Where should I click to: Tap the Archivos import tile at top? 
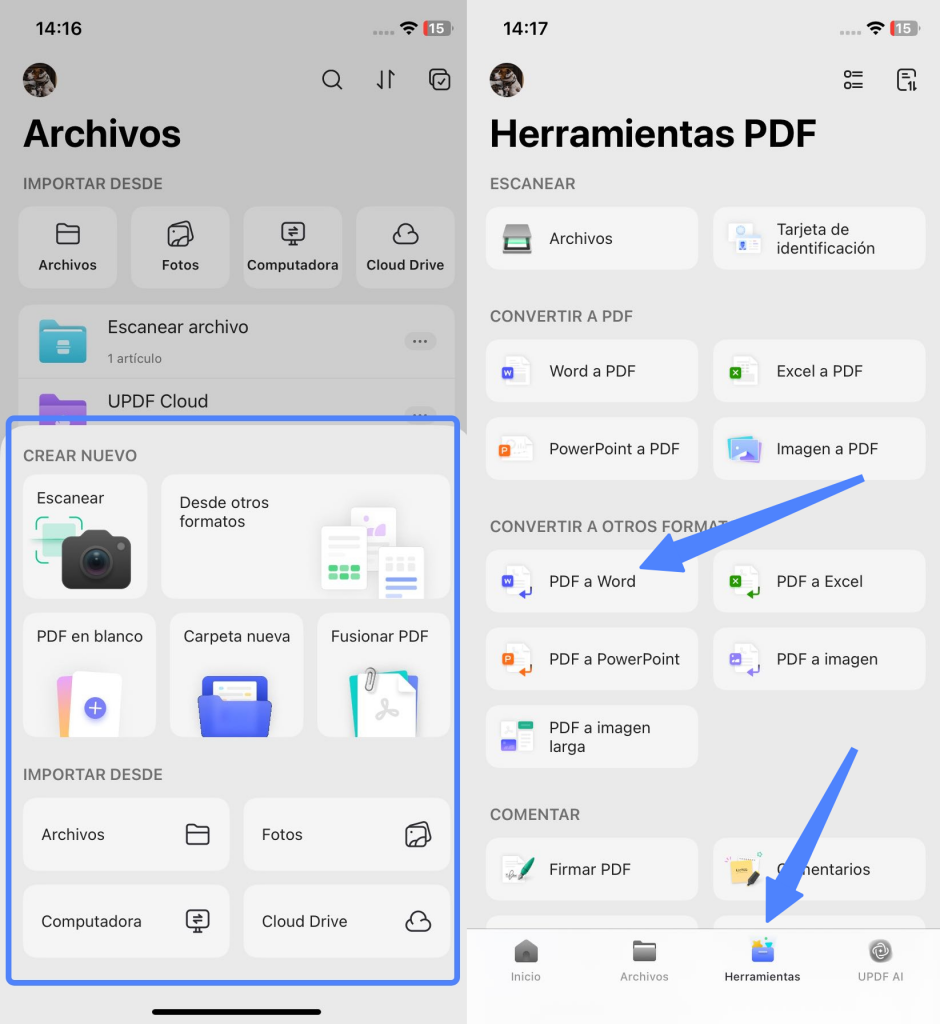(68, 248)
